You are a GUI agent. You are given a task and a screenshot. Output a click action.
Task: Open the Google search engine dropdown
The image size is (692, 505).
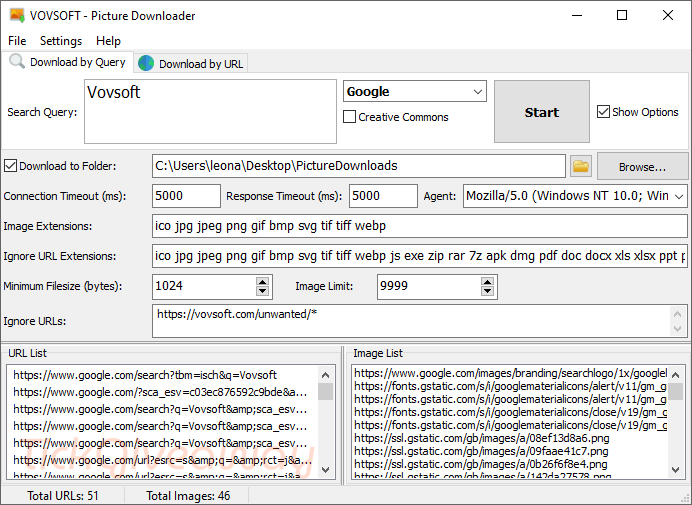(x=415, y=91)
